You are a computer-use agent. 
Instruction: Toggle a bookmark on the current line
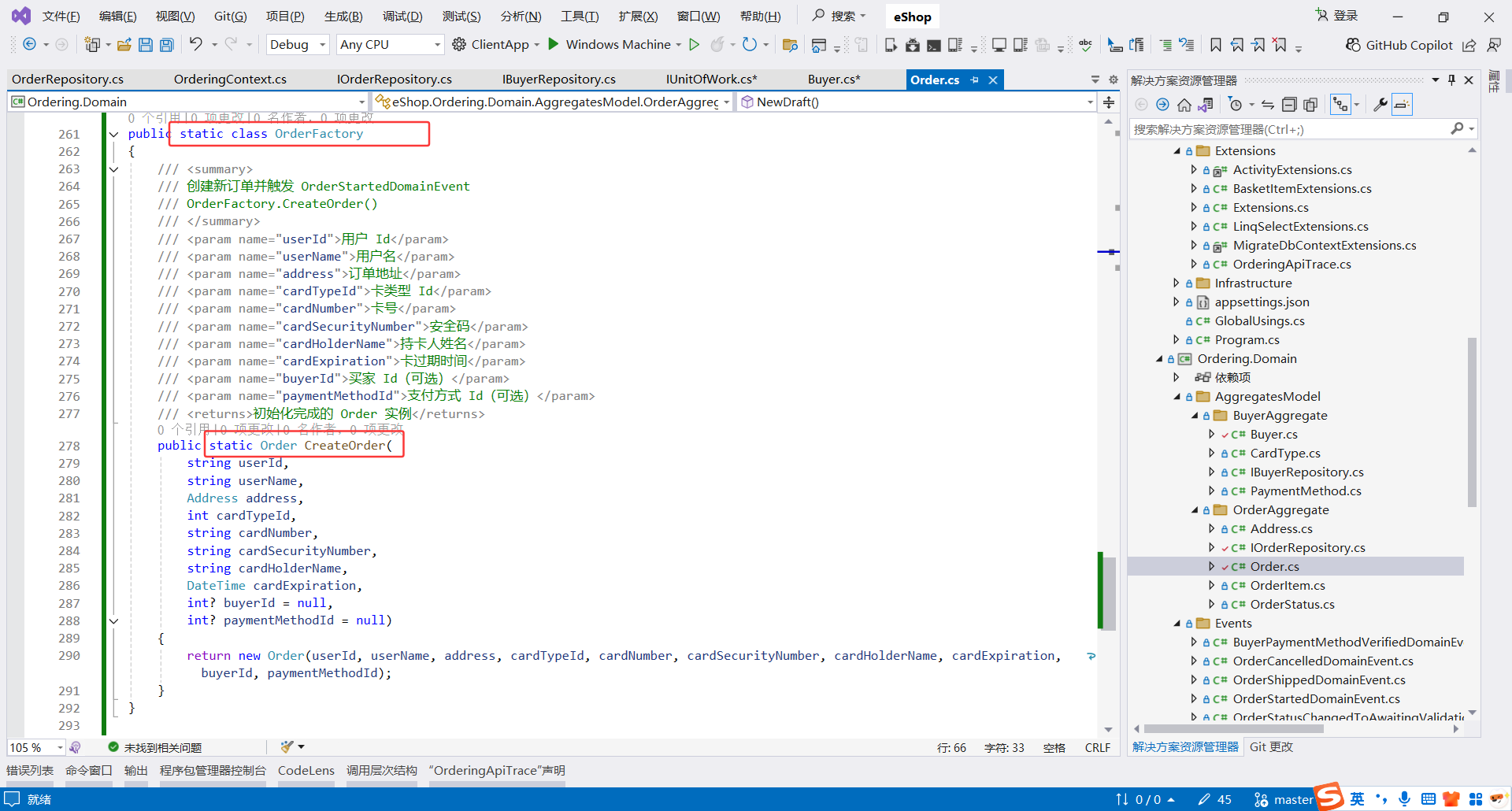click(1216, 45)
